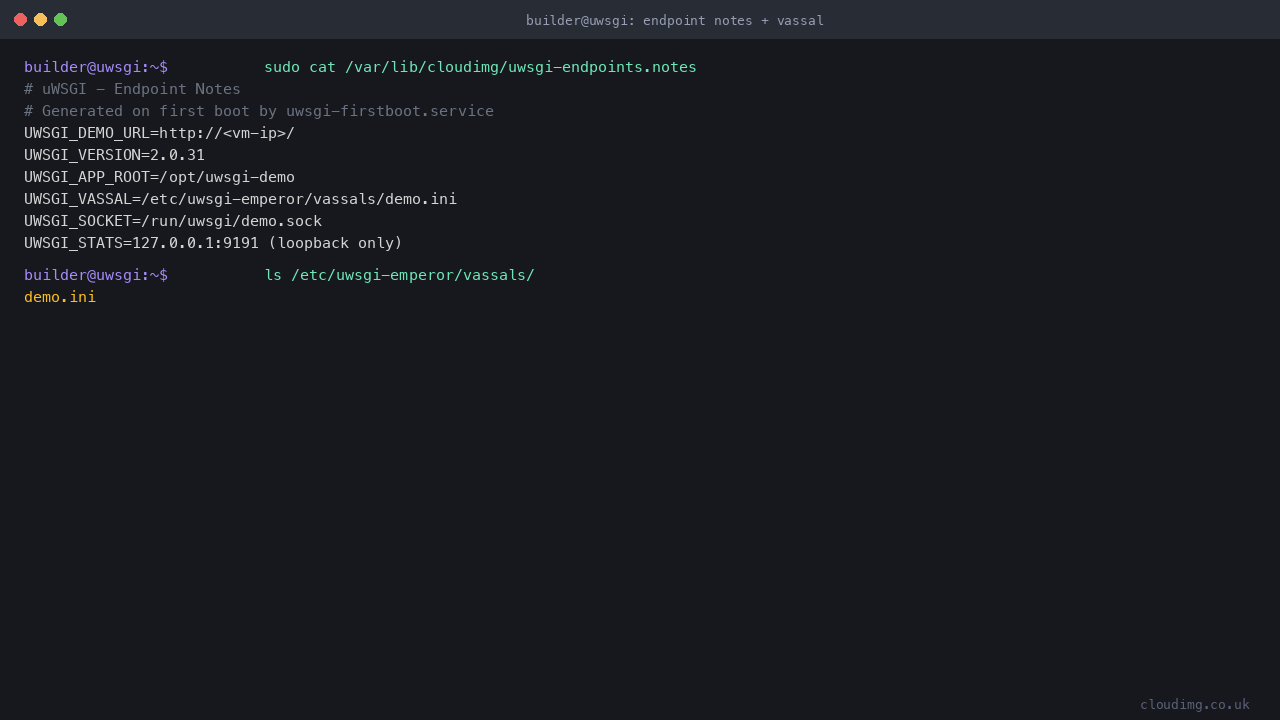Click the UWSGI_DEMO_URL line
Viewport: 1280px width, 720px height.
click(x=159, y=133)
